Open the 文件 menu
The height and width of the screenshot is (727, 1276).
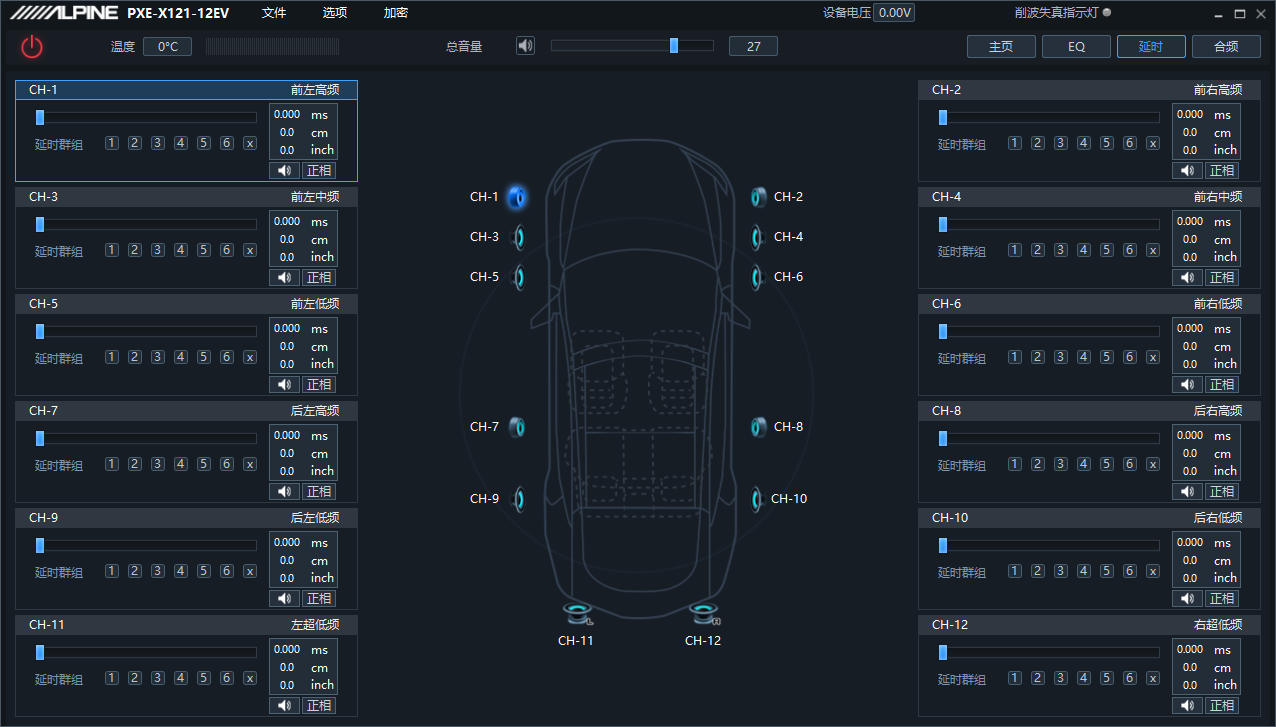pos(274,13)
